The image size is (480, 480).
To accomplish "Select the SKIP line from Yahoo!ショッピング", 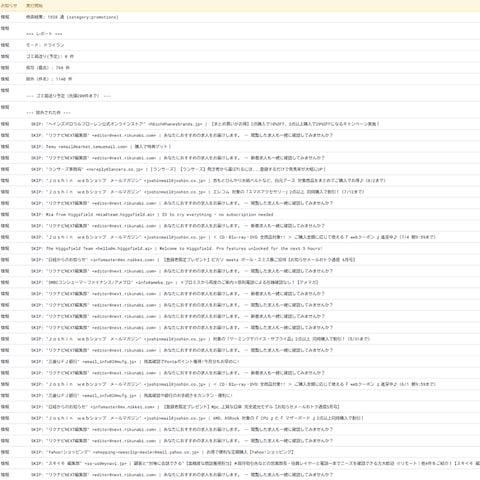I will coord(240,452).
